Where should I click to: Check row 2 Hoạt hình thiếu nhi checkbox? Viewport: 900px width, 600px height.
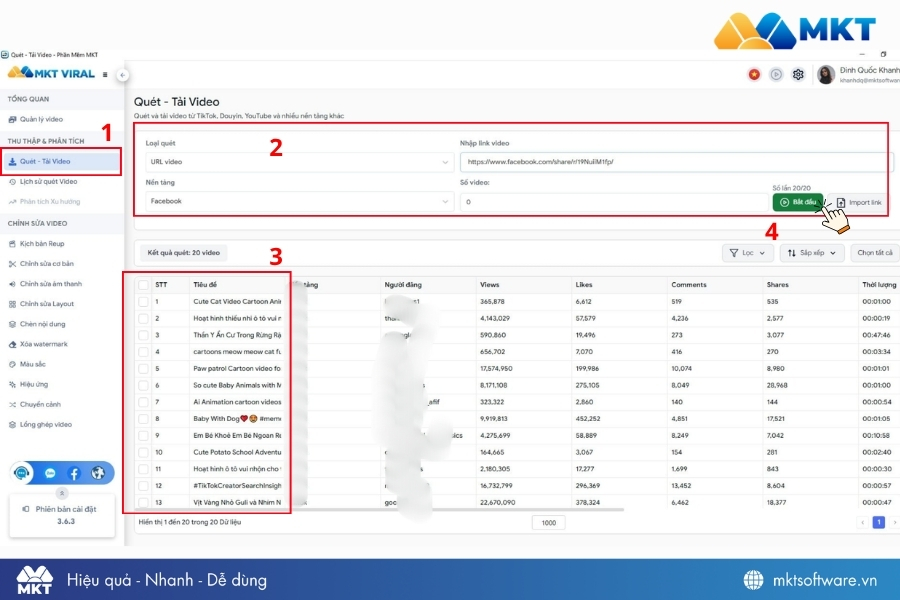tap(143, 318)
